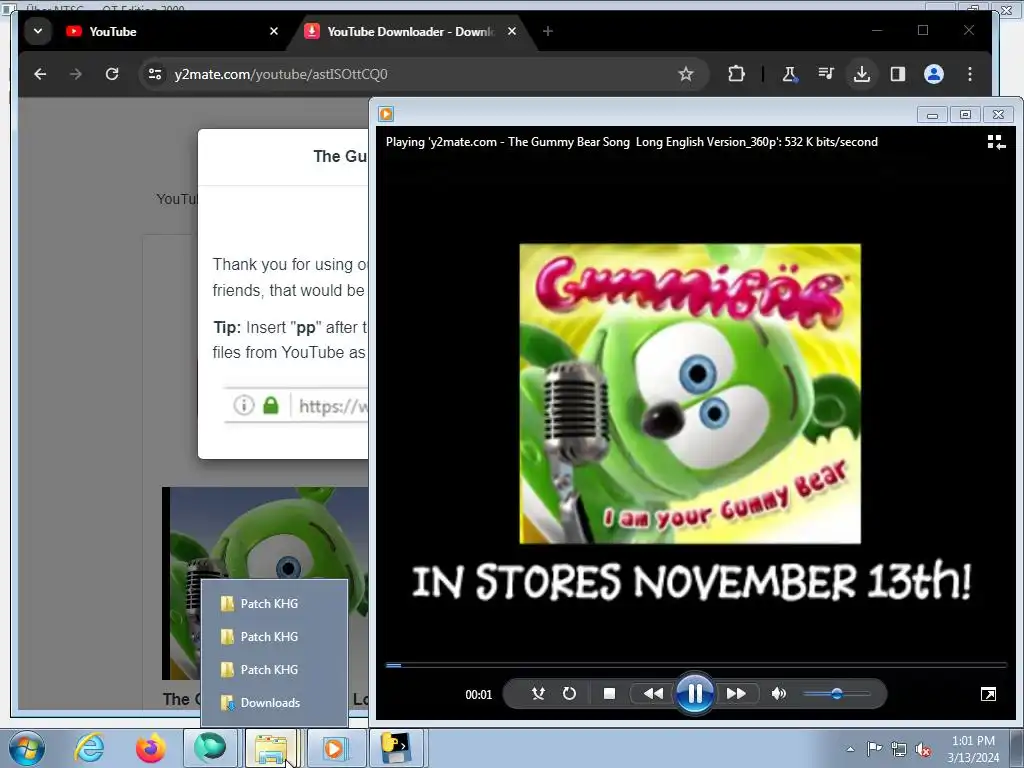This screenshot has height=768, width=1024.
Task: View full screen in Media Player
Action: (988, 694)
